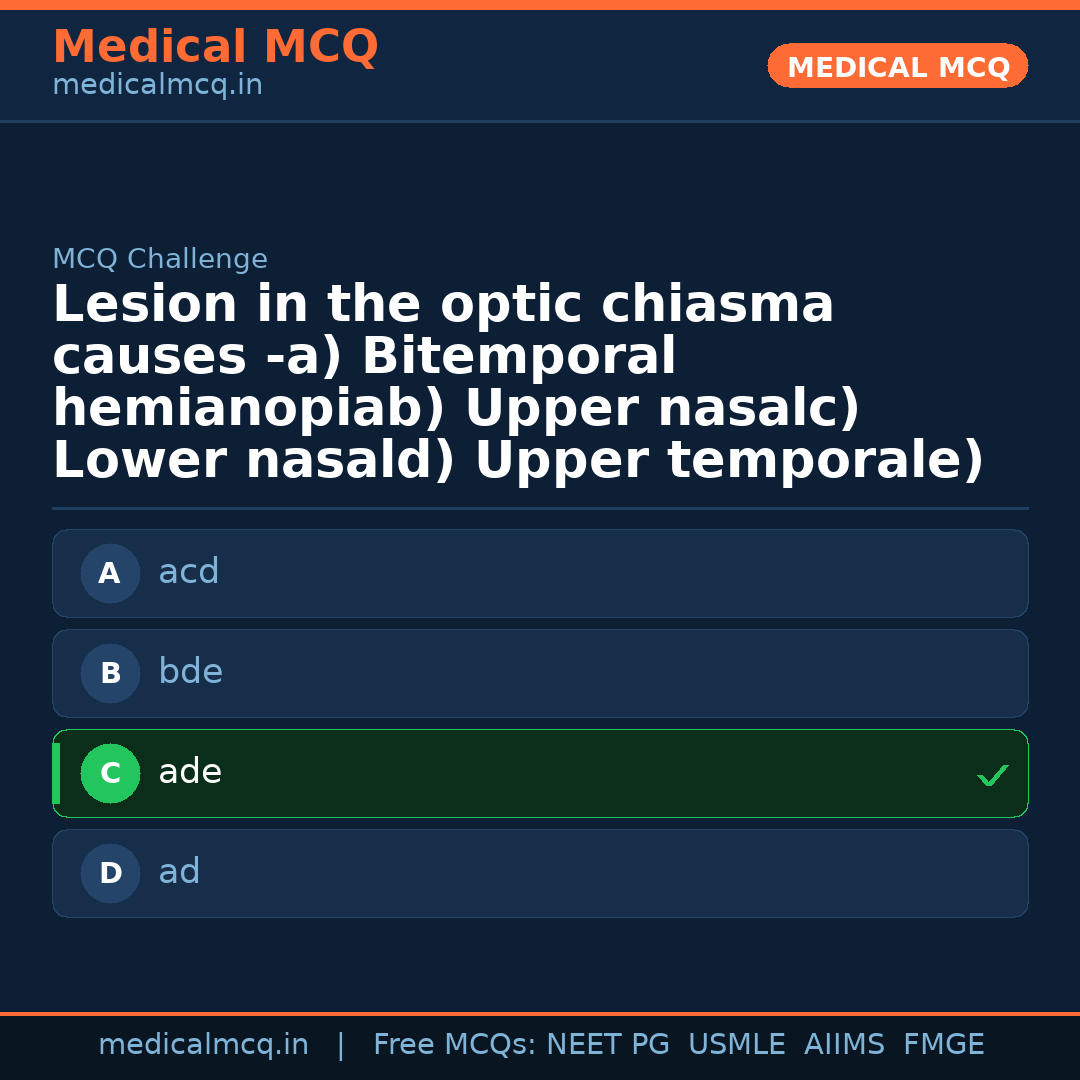
Task: Open the medicalmcq.in link in the footer
Action: pyautogui.click(x=203, y=1045)
